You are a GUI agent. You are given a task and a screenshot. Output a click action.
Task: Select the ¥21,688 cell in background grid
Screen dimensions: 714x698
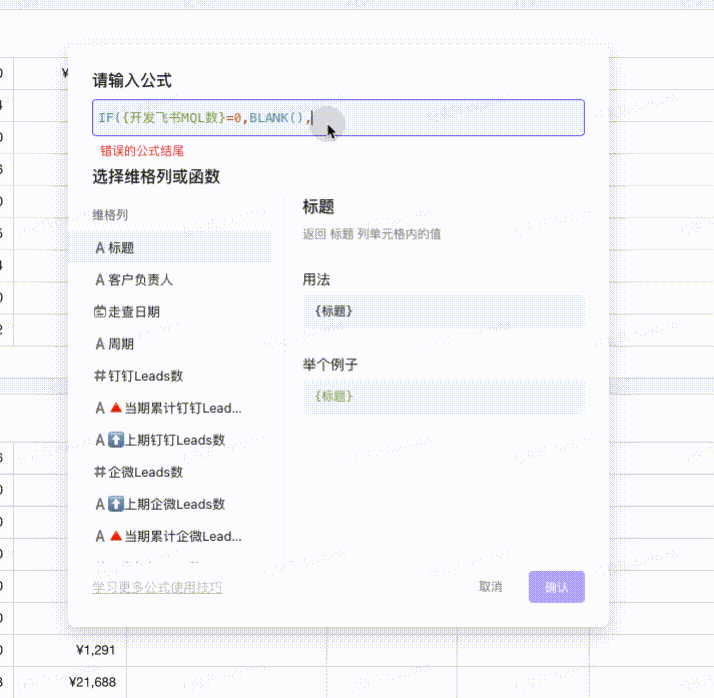[93, 682]
